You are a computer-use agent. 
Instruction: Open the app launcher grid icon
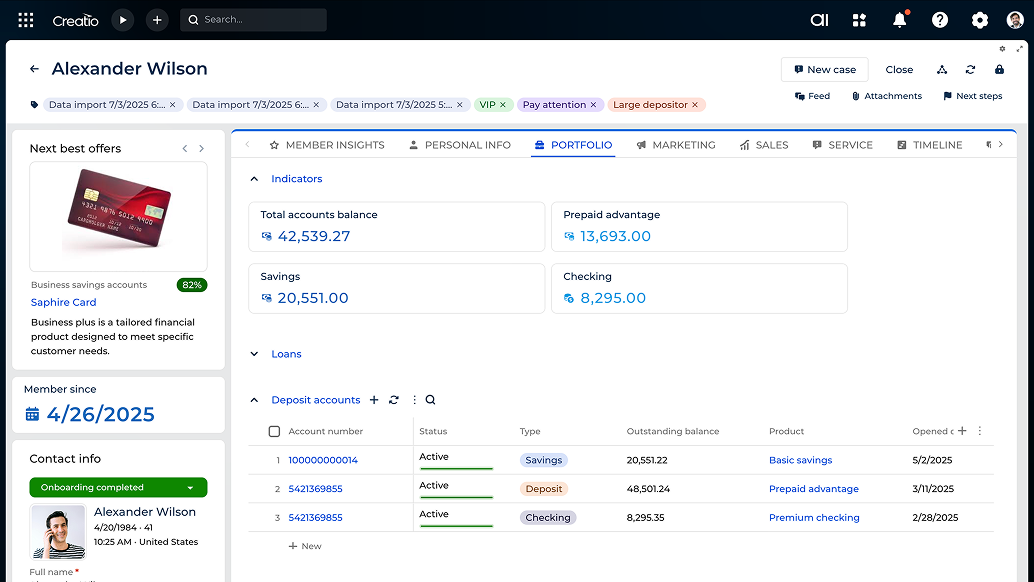click(x=26, y=20)
